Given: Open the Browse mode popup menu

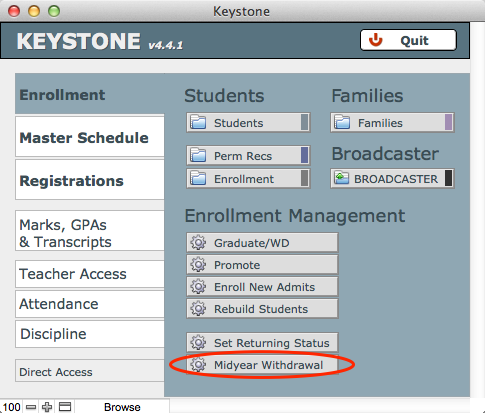Looking at the screenshot, I should pos(122,407).
